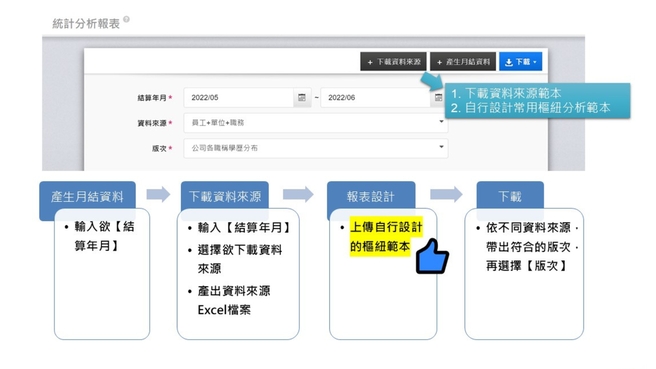The height and width of the screenshot is (369, 656).
Task: Expand the 資料來源 dropdown
Action: point(316,123)
